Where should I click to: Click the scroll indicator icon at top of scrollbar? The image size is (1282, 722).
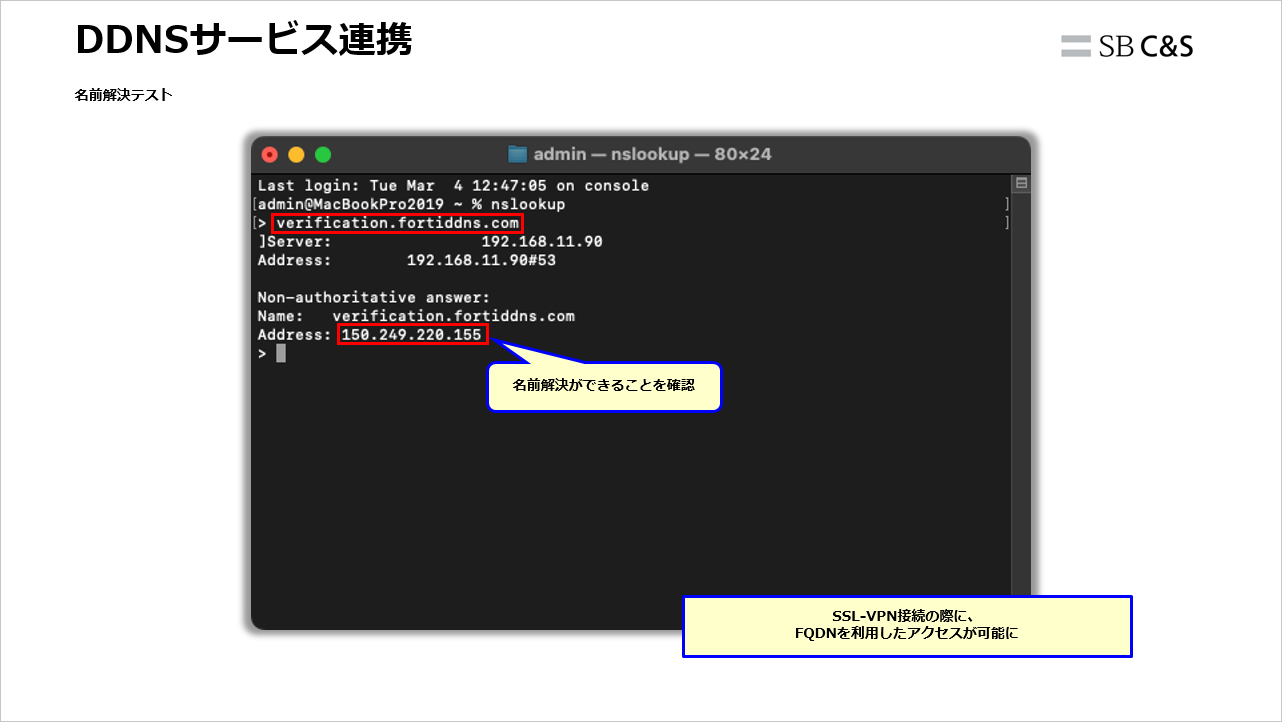tap(1021, 184)
